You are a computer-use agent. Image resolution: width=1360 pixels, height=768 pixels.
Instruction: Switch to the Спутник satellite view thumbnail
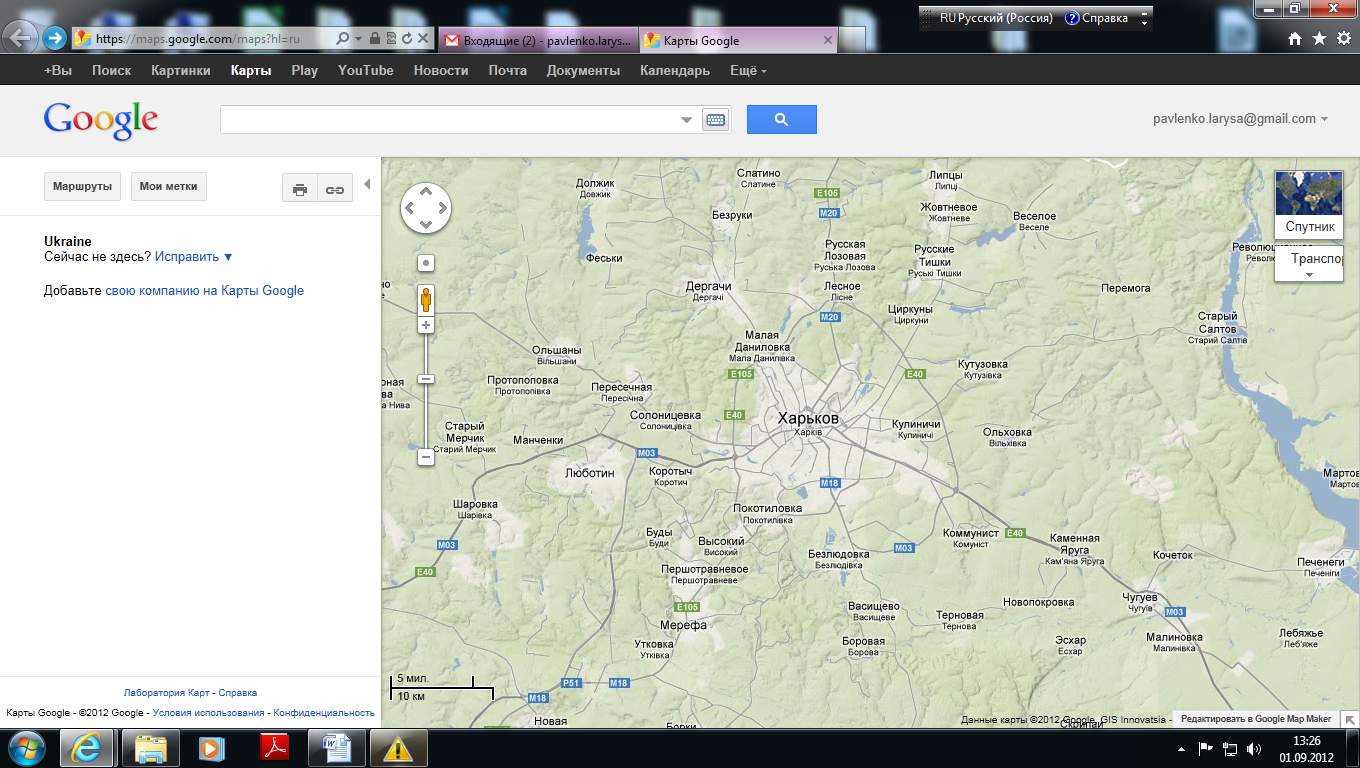[x=1309, y=204]
